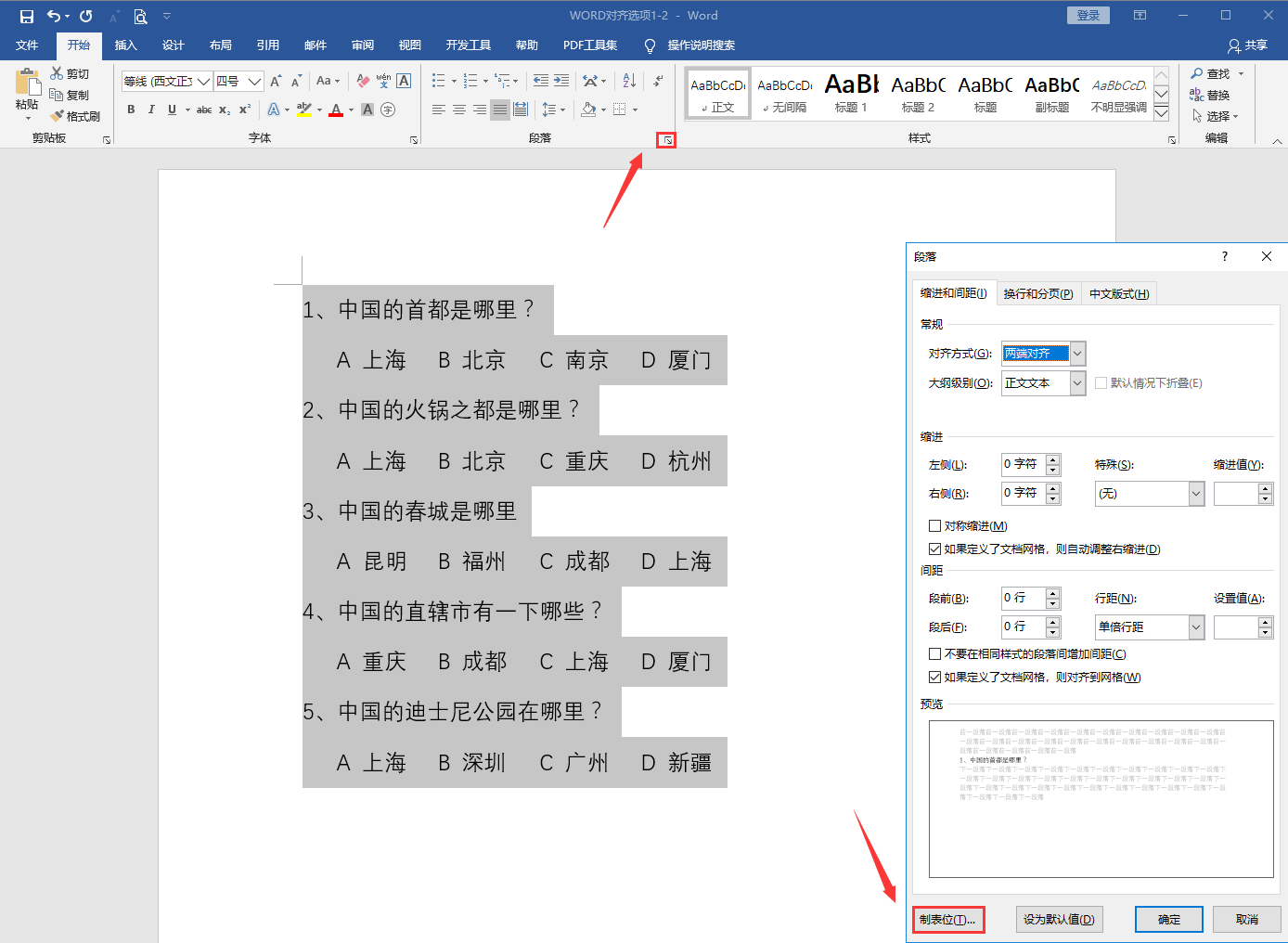Open the 对齐方式 alignment dropdown

tap(1077, 354)
